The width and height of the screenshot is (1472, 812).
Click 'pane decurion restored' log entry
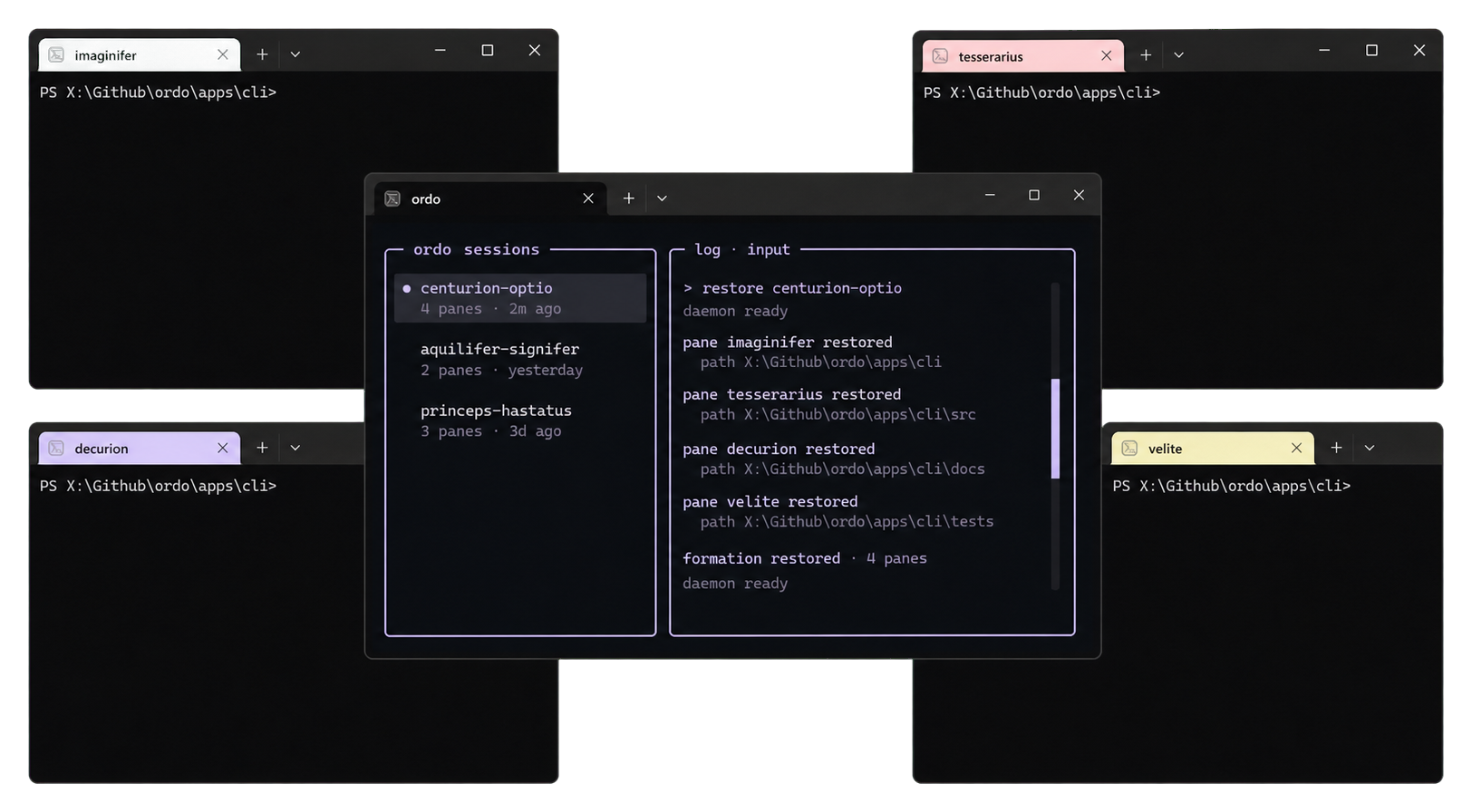coord(779,449)
